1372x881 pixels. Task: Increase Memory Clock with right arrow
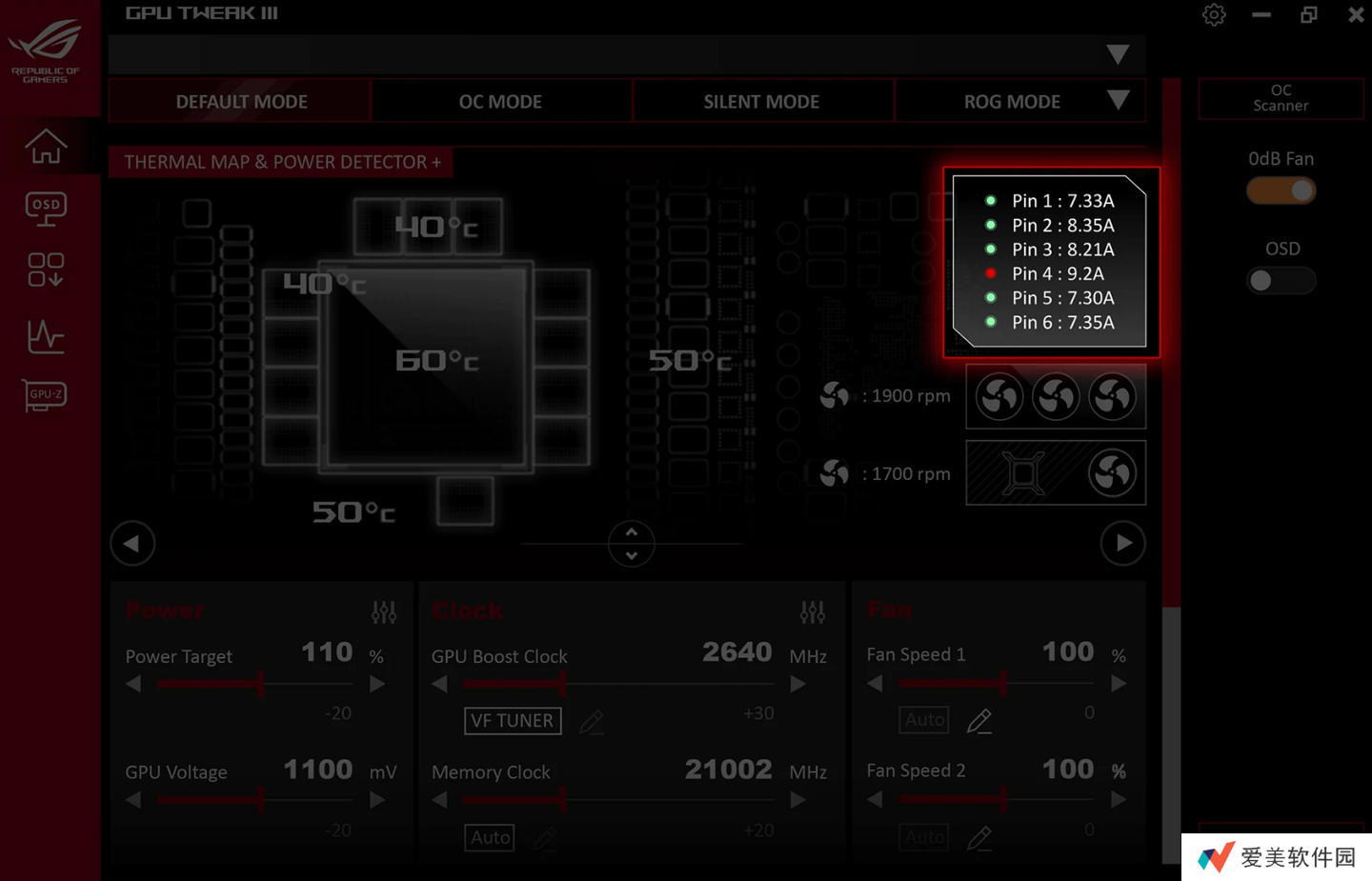[798, 800]
